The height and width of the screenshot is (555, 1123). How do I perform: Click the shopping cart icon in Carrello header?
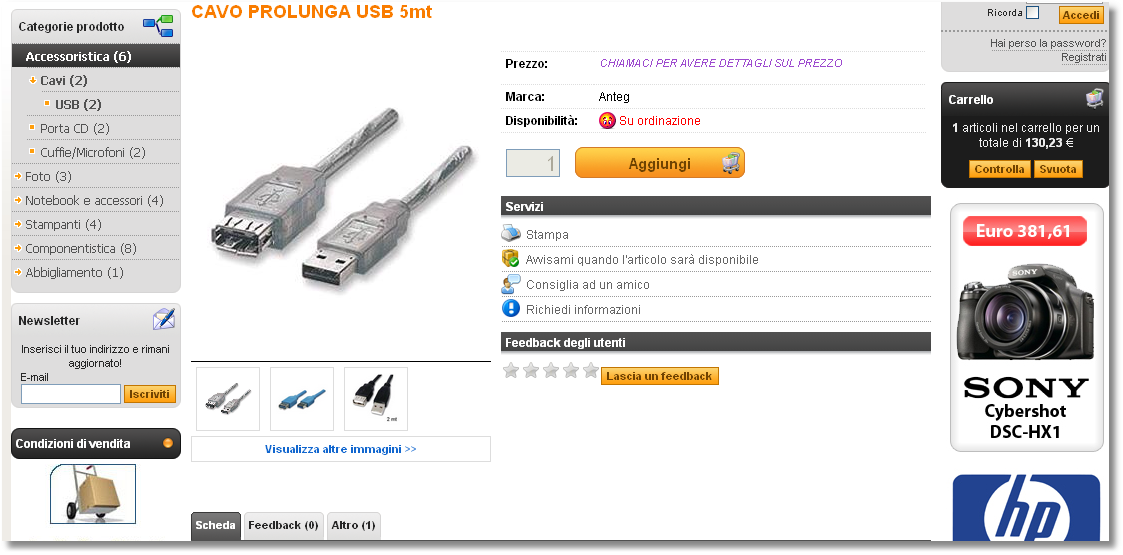pyautogui.click(x=1094, y=99)
